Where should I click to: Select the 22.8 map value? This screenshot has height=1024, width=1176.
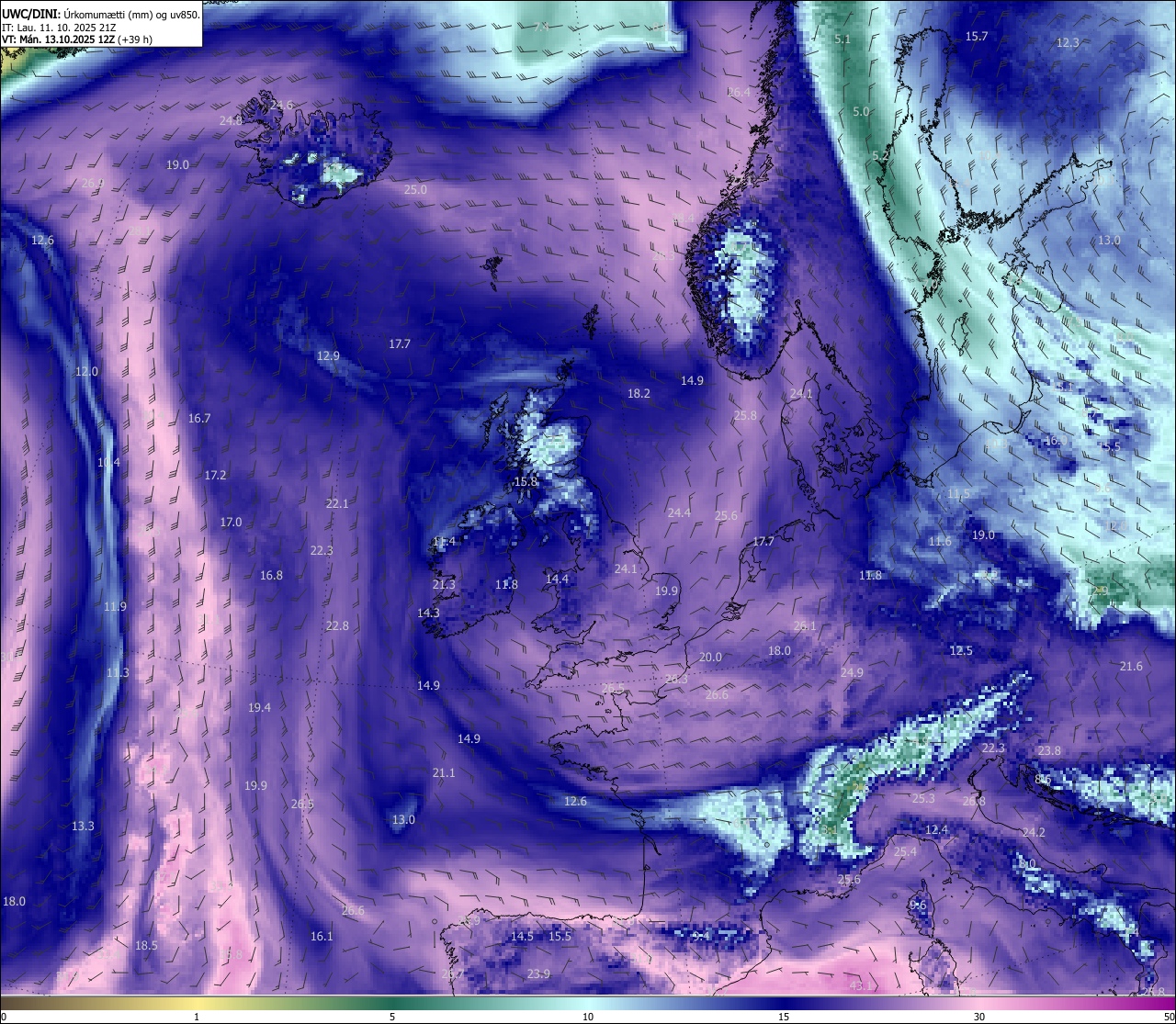coord(337,626)
